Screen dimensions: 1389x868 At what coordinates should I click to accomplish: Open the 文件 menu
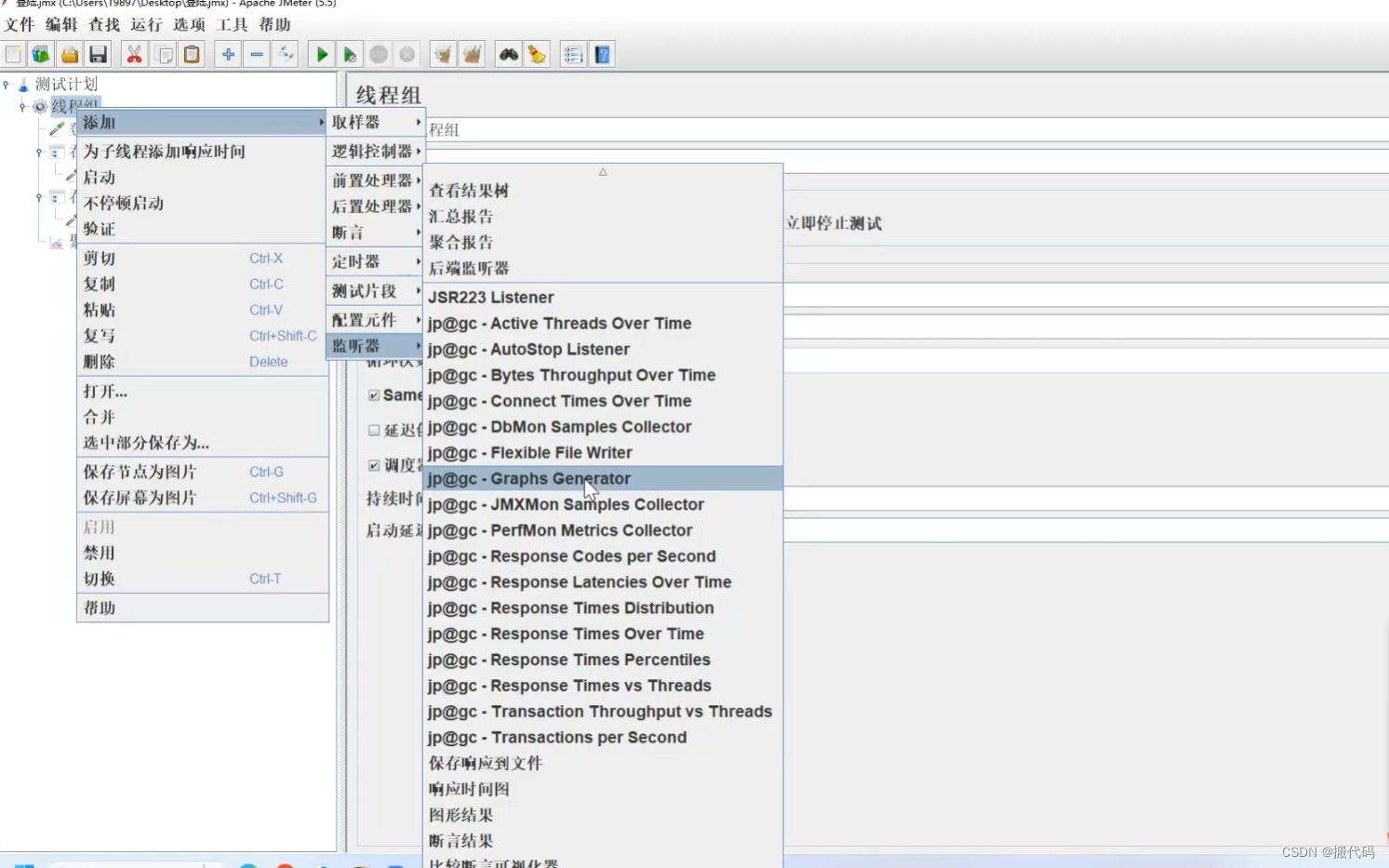(20, 25)
